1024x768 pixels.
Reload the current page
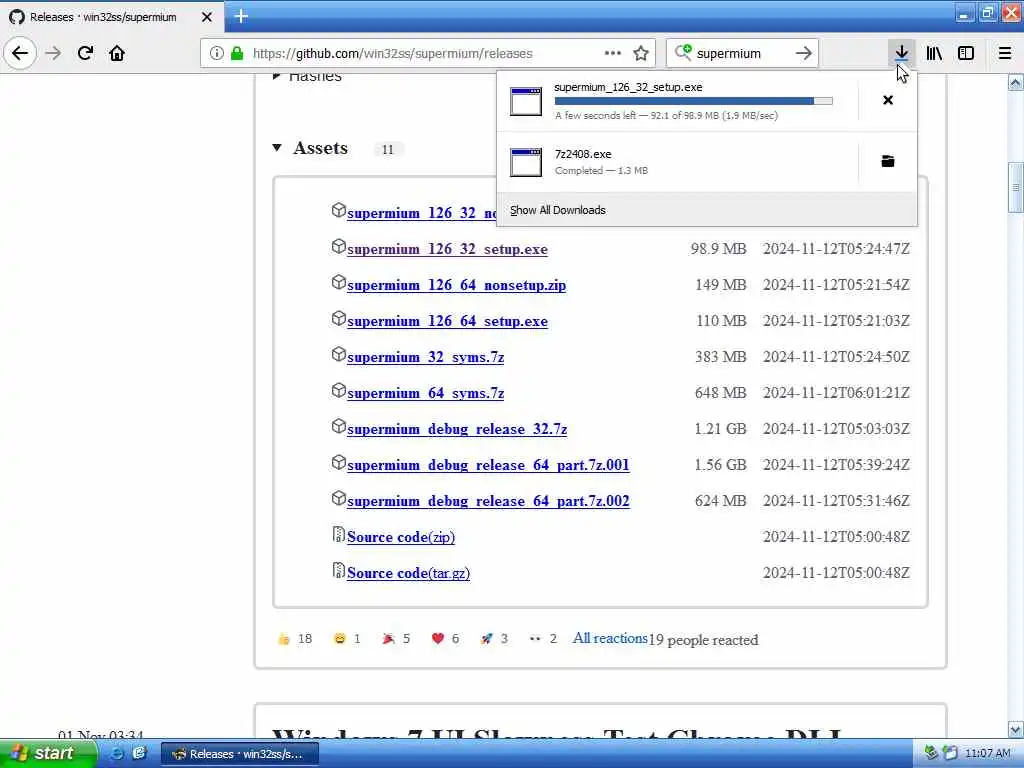(85, 53)
